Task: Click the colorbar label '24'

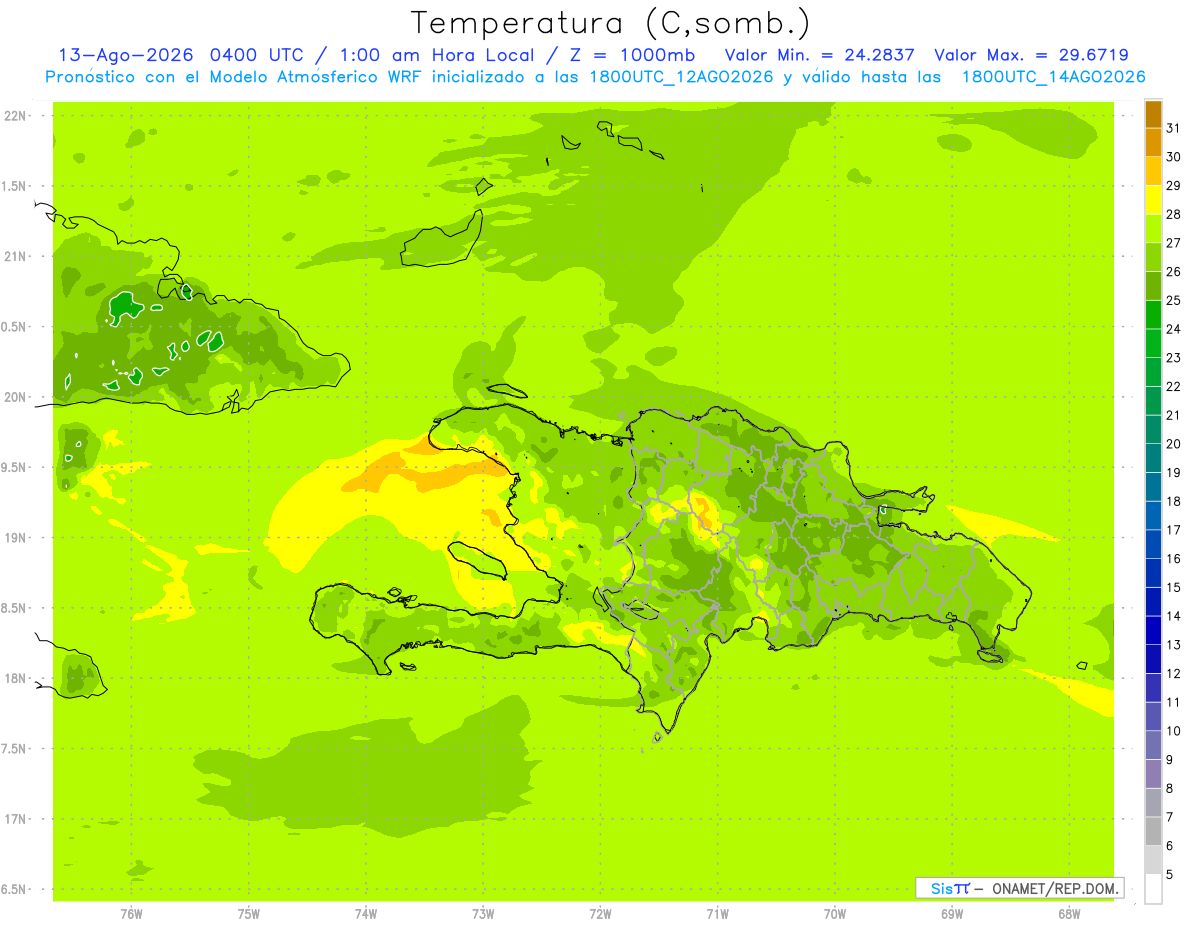Action: coord(1173,329)
